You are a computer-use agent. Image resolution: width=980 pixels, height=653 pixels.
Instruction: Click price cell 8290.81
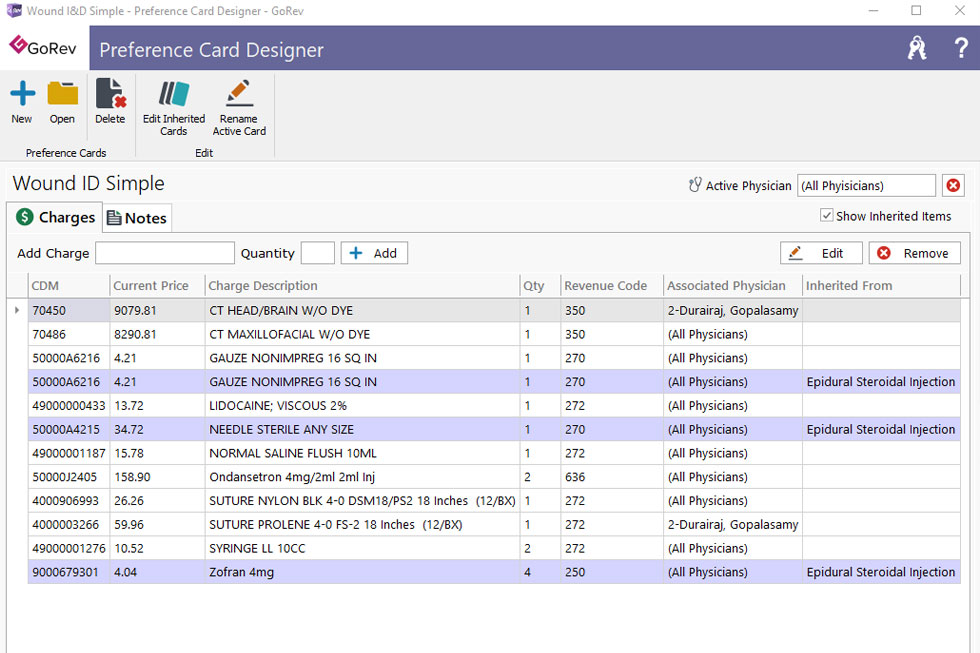[x=158, y=334]
